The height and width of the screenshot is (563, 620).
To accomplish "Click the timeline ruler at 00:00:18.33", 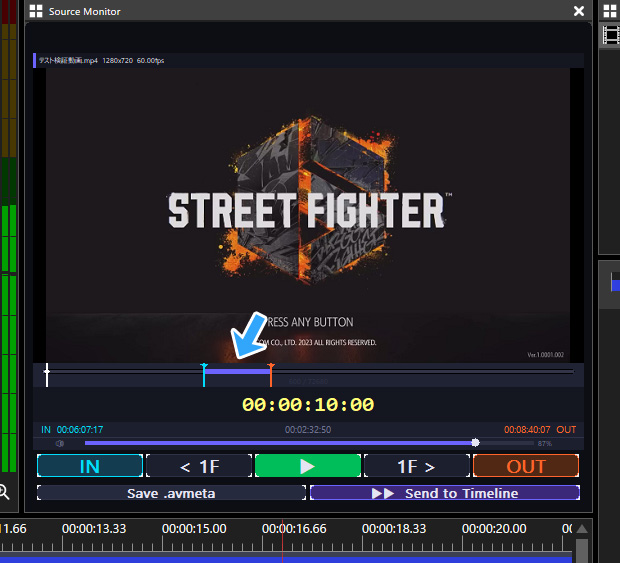I will point(394,529).
